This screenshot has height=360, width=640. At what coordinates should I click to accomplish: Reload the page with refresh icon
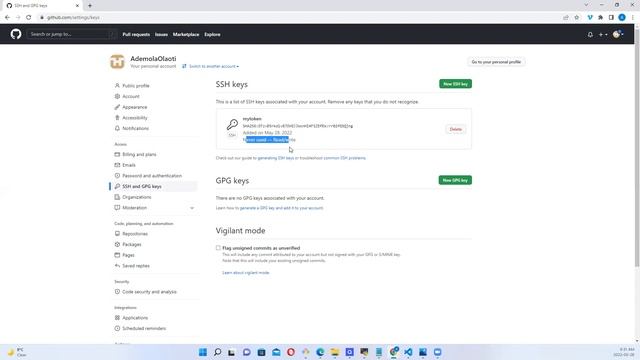click(x=28, y=17)
